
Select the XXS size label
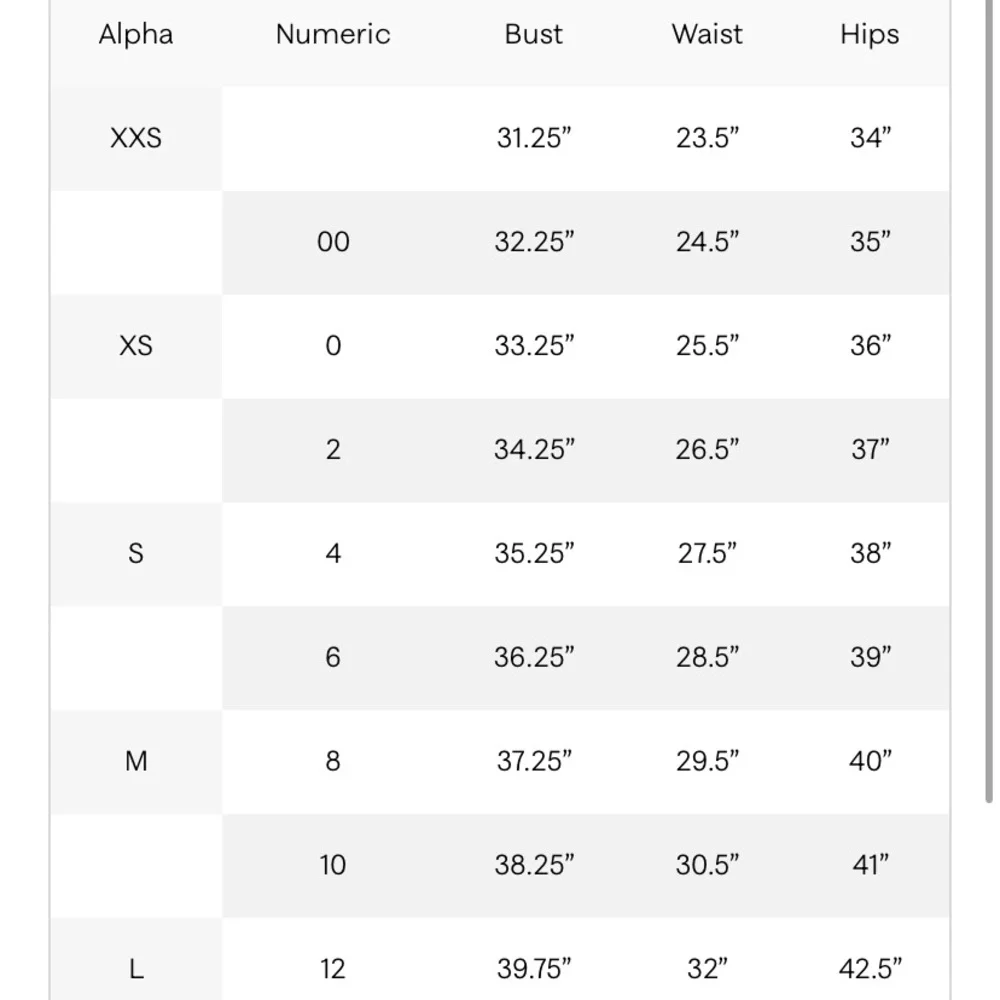pos(136,138)
